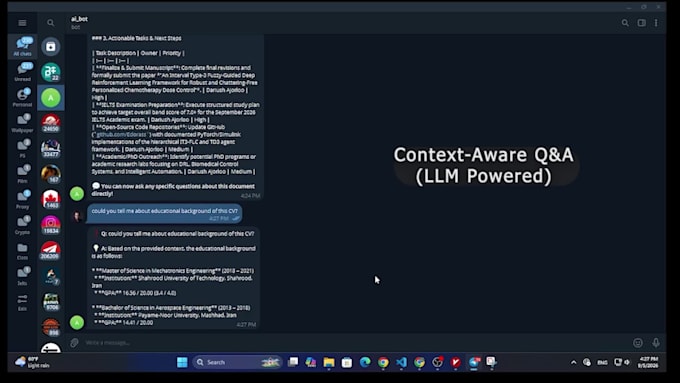The height and width of the screenshot is (383, 680).
Task: Click the bot's green A avatar beside last message
Action: click(x=77, y=322)
